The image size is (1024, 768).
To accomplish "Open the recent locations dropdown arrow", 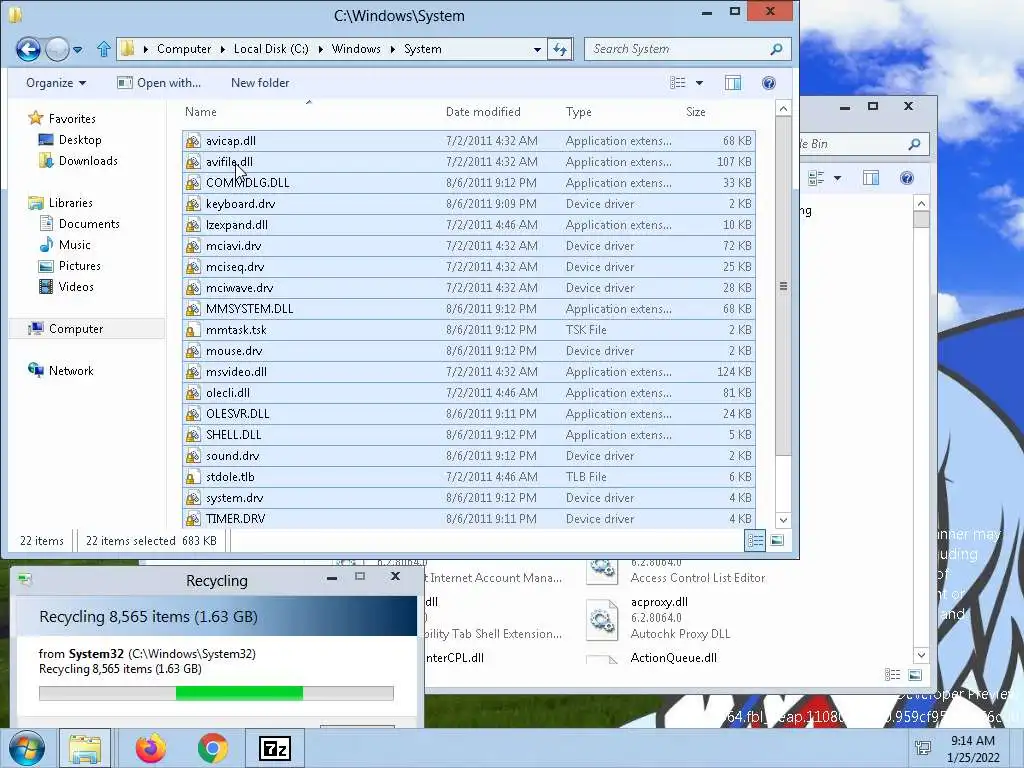I will (78, 50).
